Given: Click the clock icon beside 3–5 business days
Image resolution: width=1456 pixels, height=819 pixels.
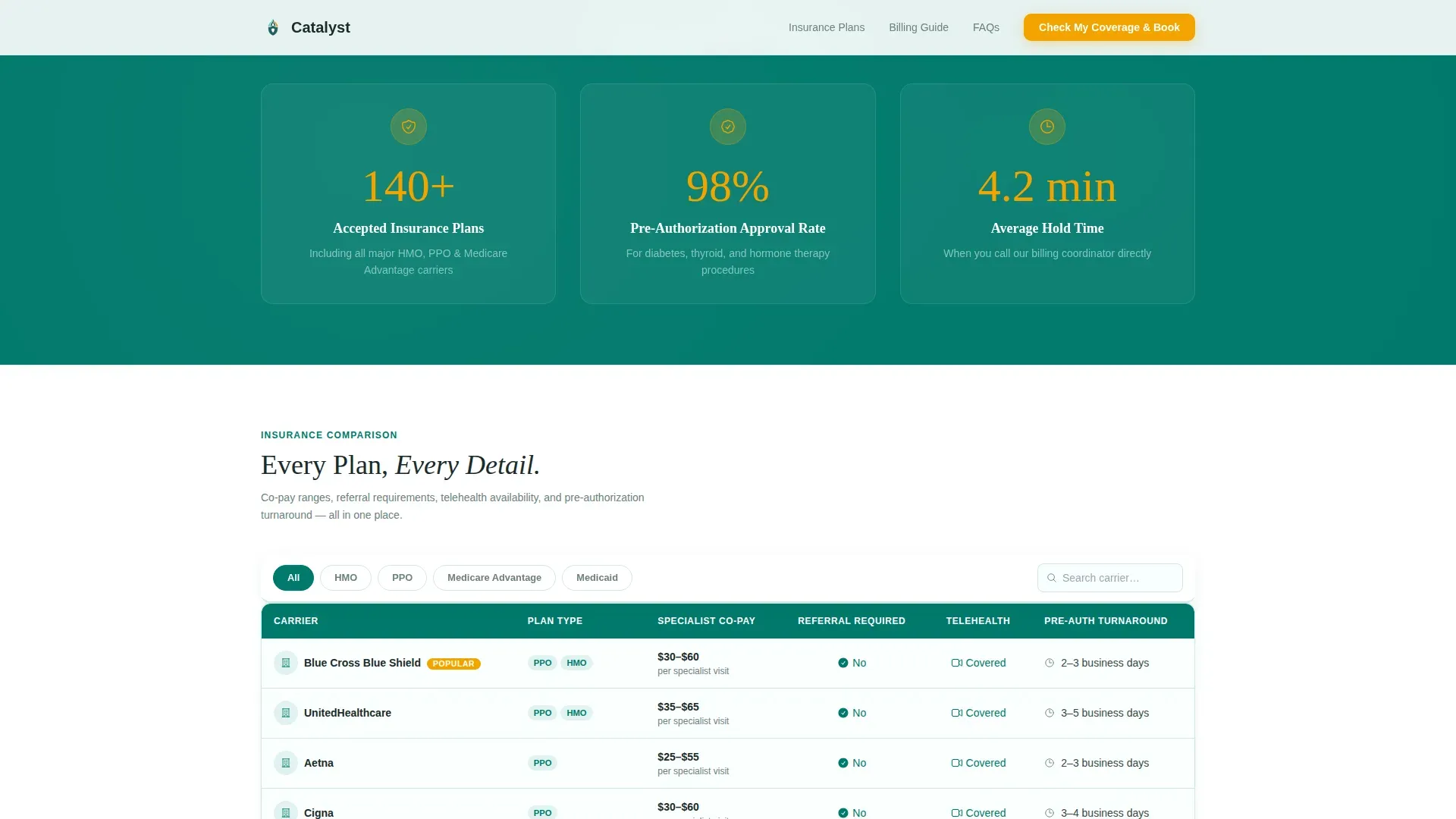Looking at the screenshot, I should click(x=1050, y=713).
